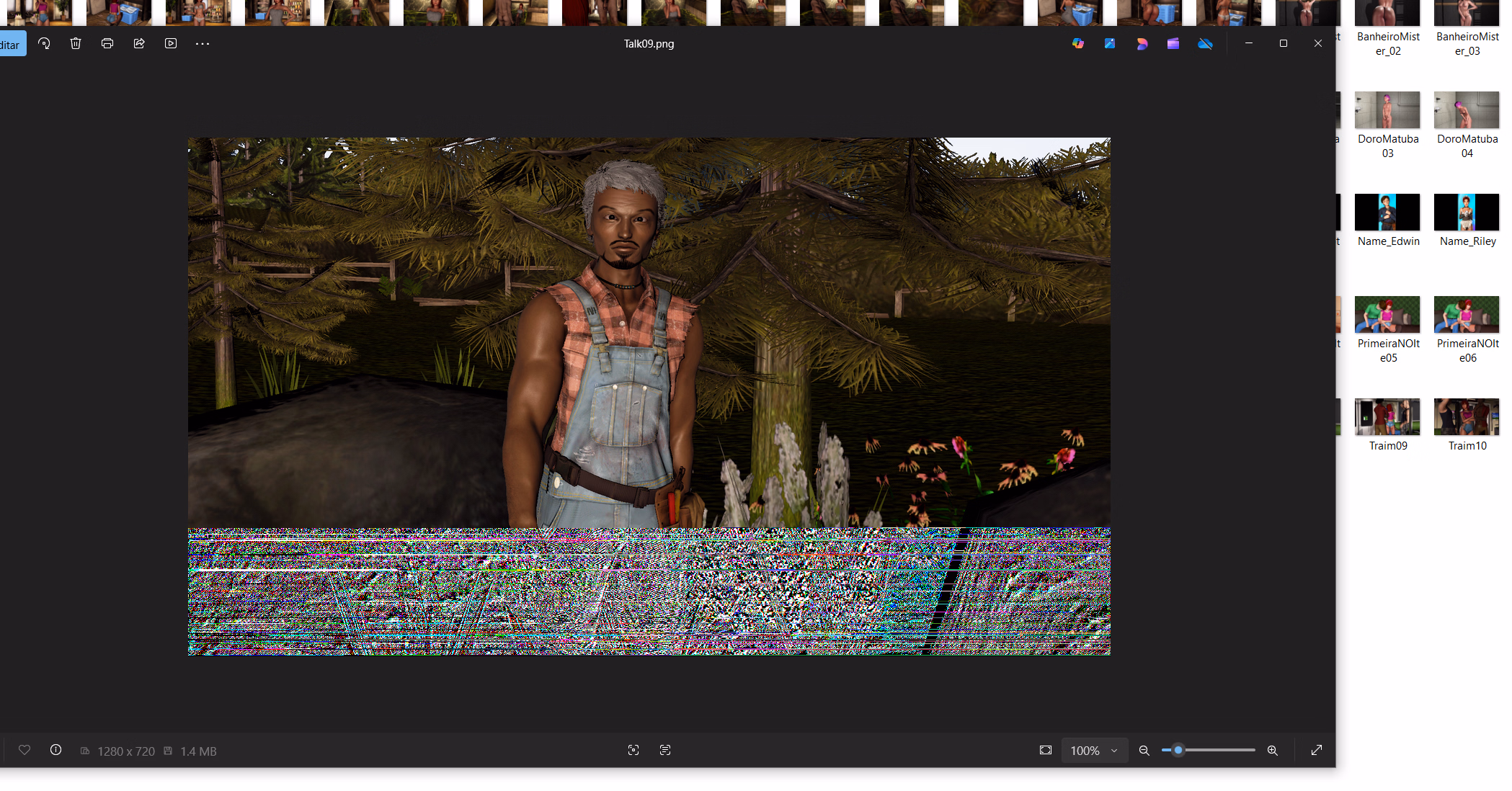
Task: Start the slideshow
Action: 171,44
